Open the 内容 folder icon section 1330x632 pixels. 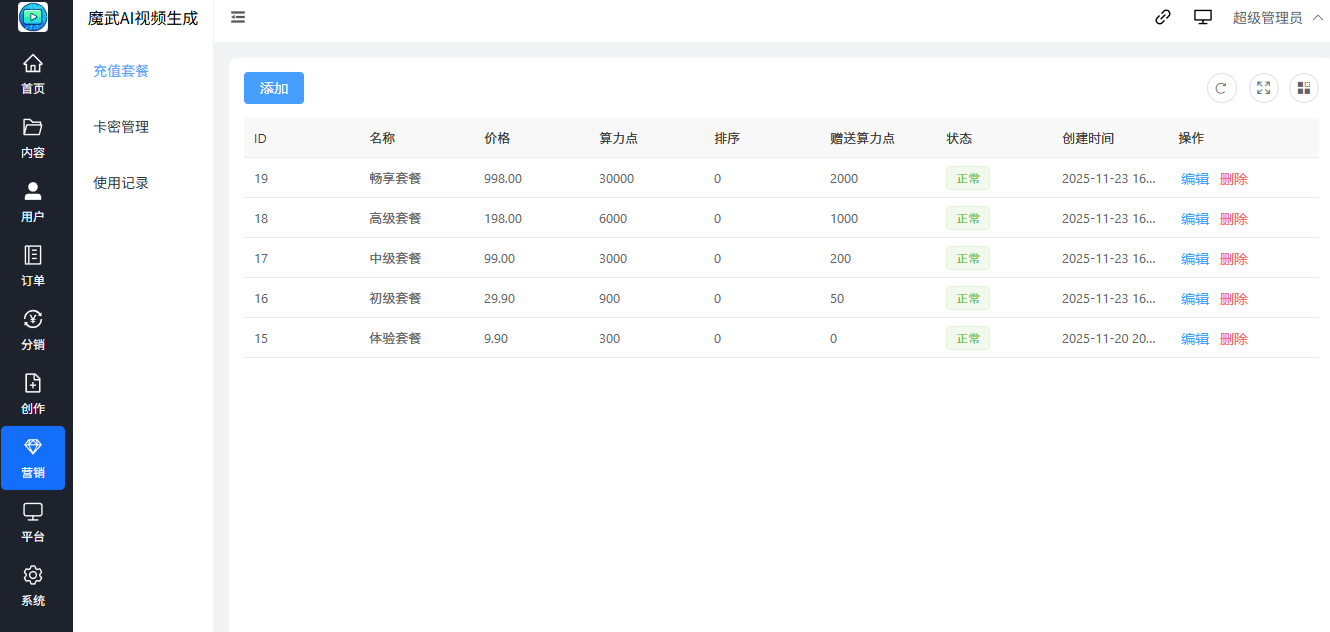point(33,128)
